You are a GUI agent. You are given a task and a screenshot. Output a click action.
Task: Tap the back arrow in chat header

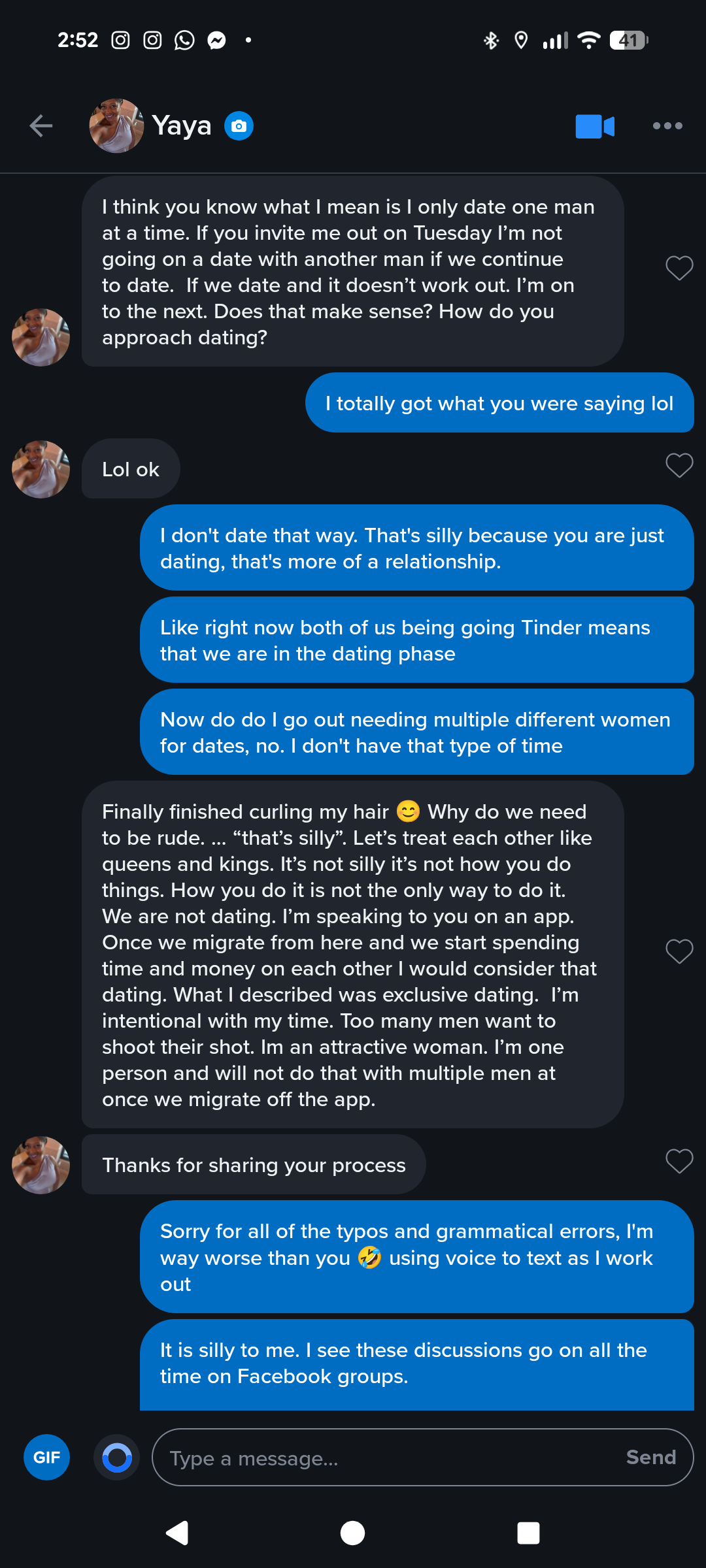(x=41, y=126)
